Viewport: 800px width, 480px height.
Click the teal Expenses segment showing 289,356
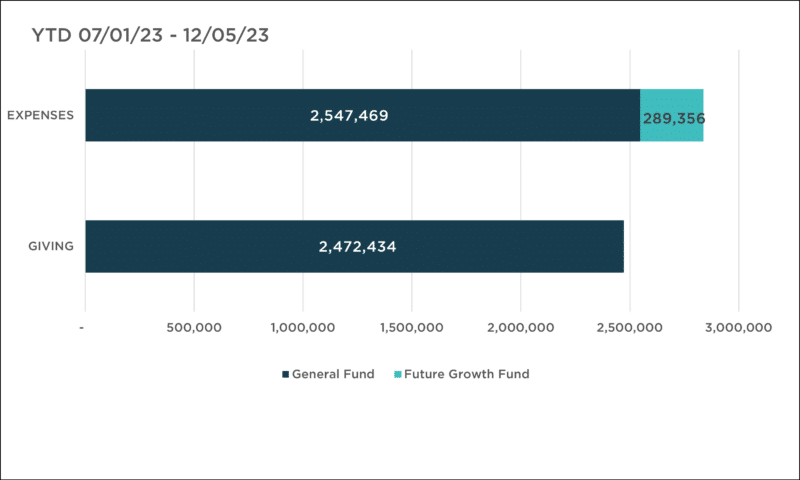672,115
